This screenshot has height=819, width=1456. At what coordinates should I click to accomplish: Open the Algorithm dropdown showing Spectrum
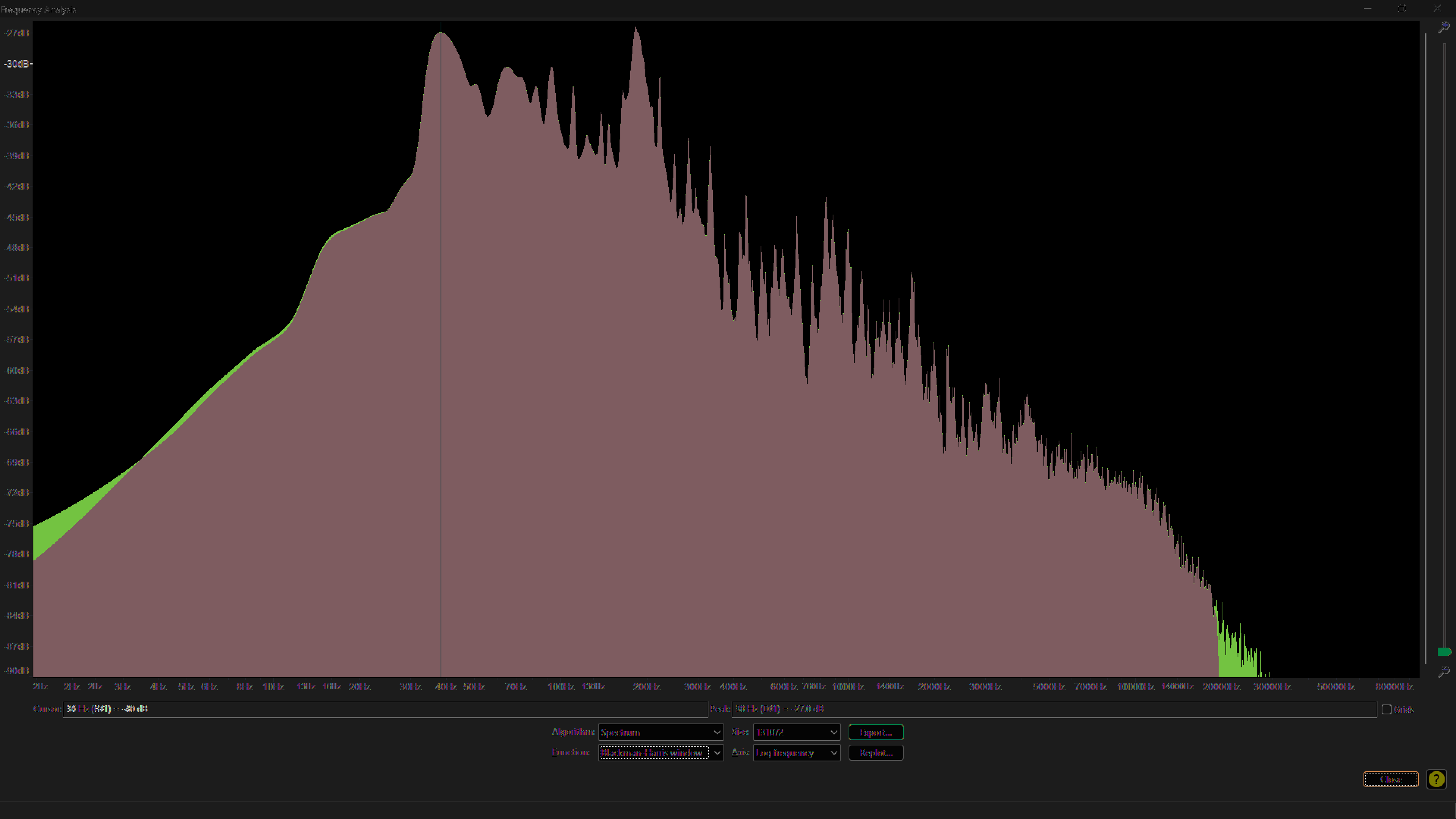point(661,732)
